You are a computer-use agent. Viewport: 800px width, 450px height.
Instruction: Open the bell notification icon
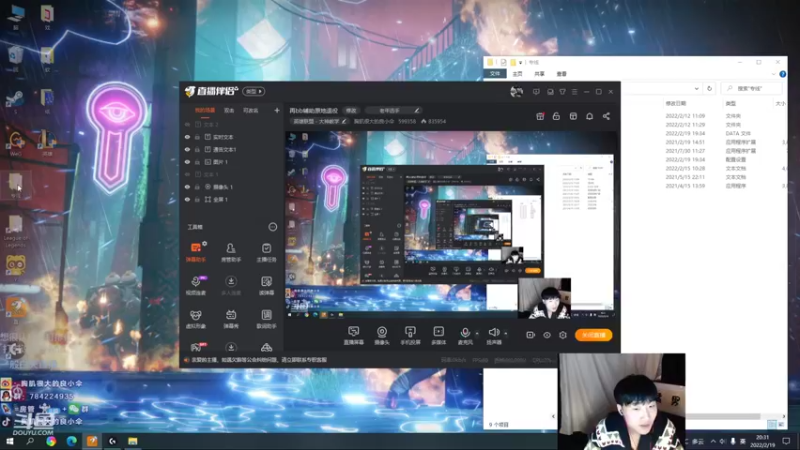tap(589, 116)
